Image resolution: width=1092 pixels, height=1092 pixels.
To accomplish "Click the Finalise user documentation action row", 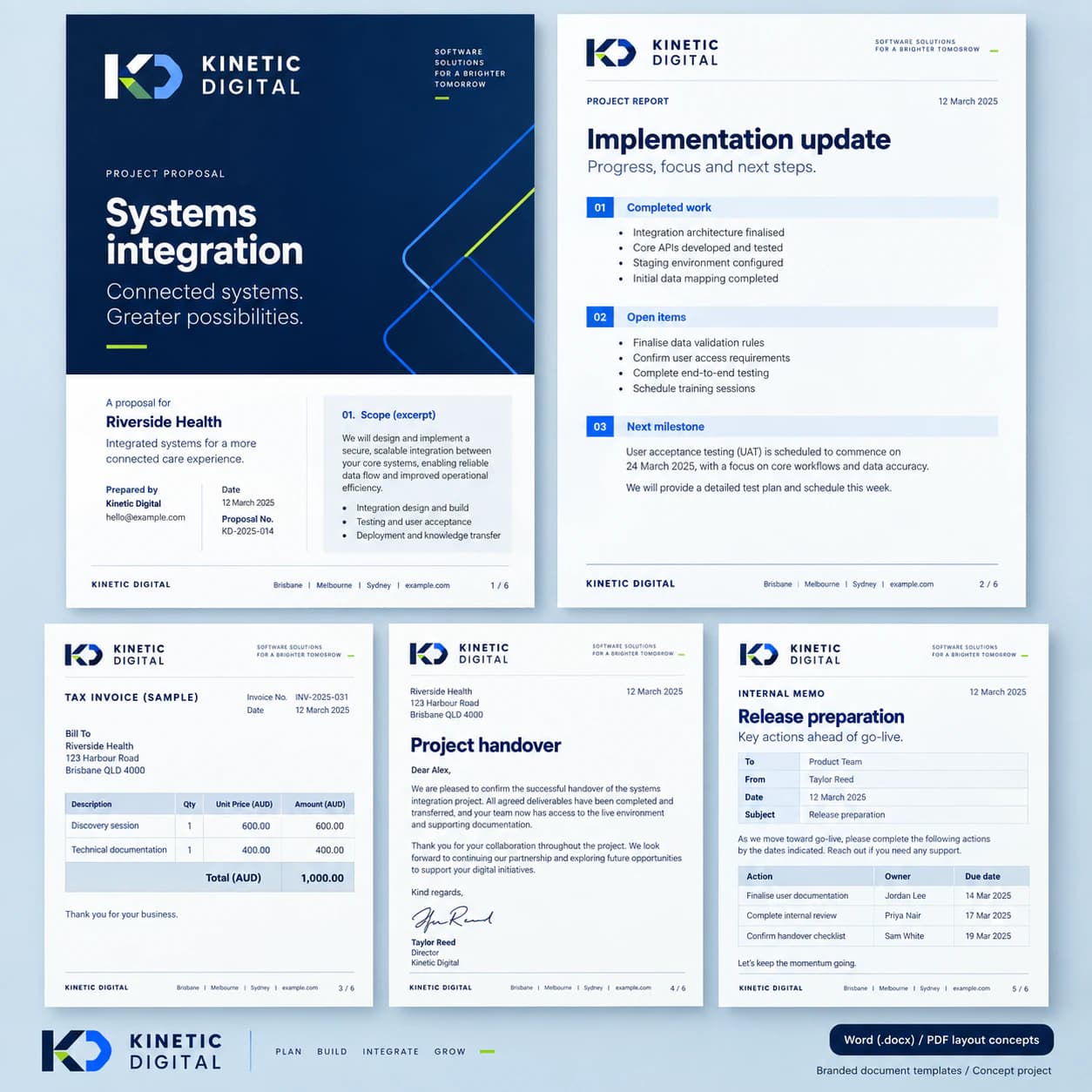I will 883,896.
